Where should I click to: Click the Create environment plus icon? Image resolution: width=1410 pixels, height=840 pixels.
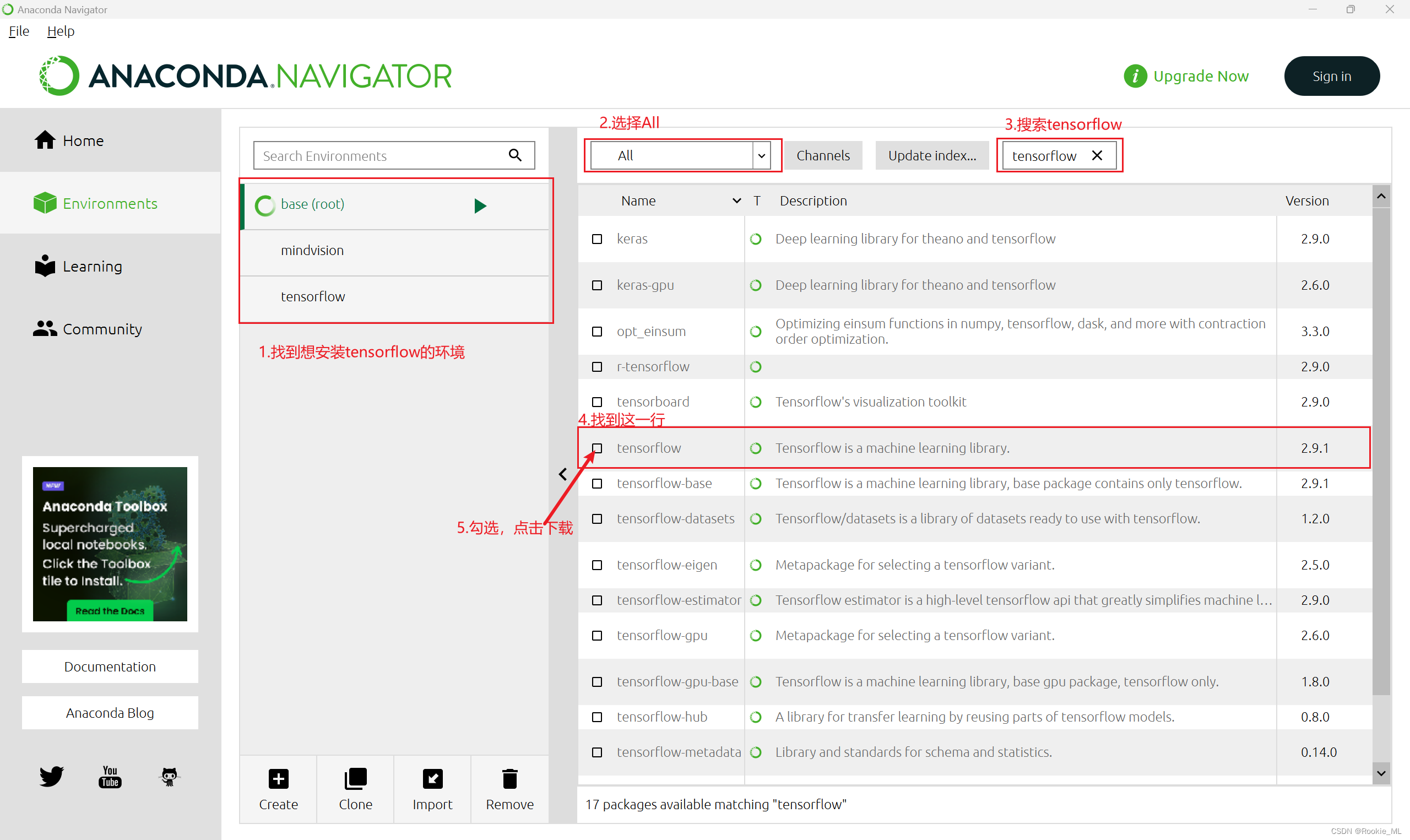[278, 779]
